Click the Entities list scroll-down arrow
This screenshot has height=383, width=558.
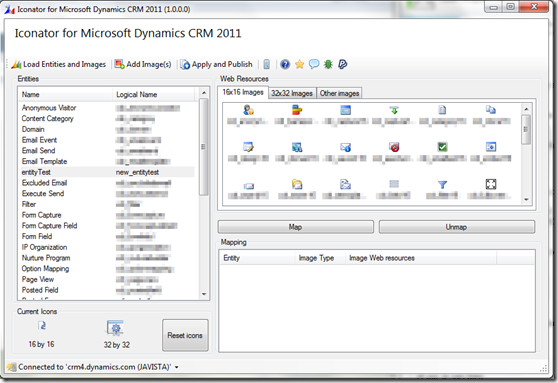204,294
